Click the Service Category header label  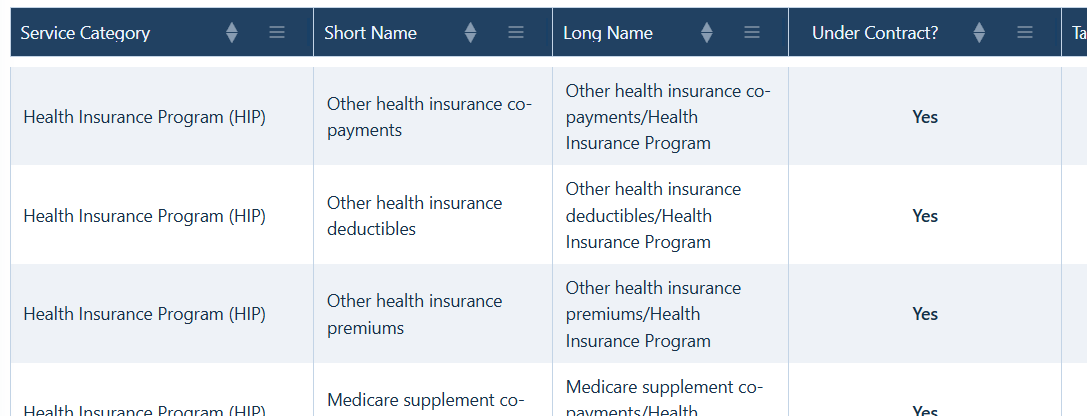click(x=85, y=33)
